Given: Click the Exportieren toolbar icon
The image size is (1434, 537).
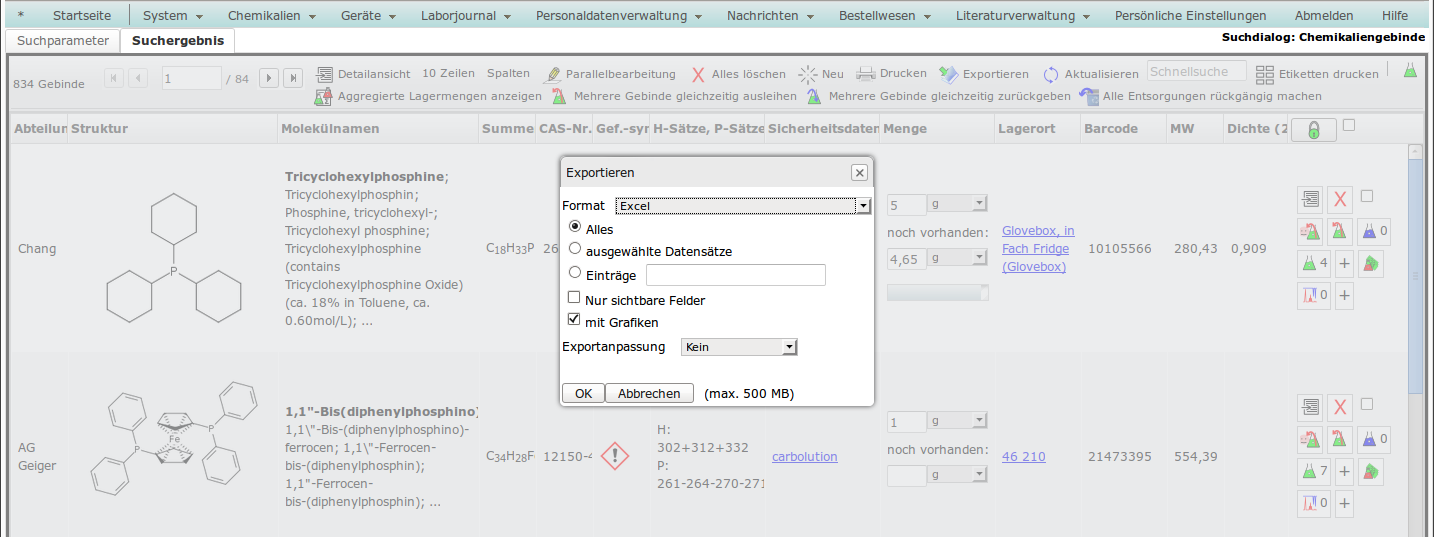Looking at the screenshot, I should pos(948,74).
